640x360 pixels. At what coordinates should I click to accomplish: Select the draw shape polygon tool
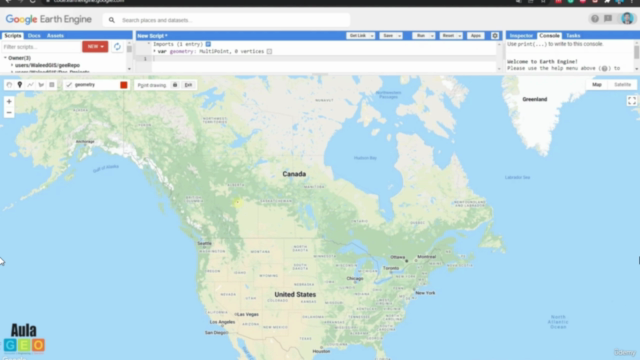tap(41, 85)
